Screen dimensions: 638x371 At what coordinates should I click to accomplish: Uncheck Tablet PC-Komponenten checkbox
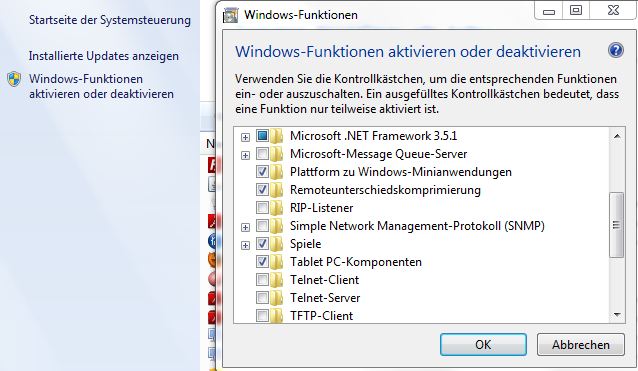click(262, 262)
